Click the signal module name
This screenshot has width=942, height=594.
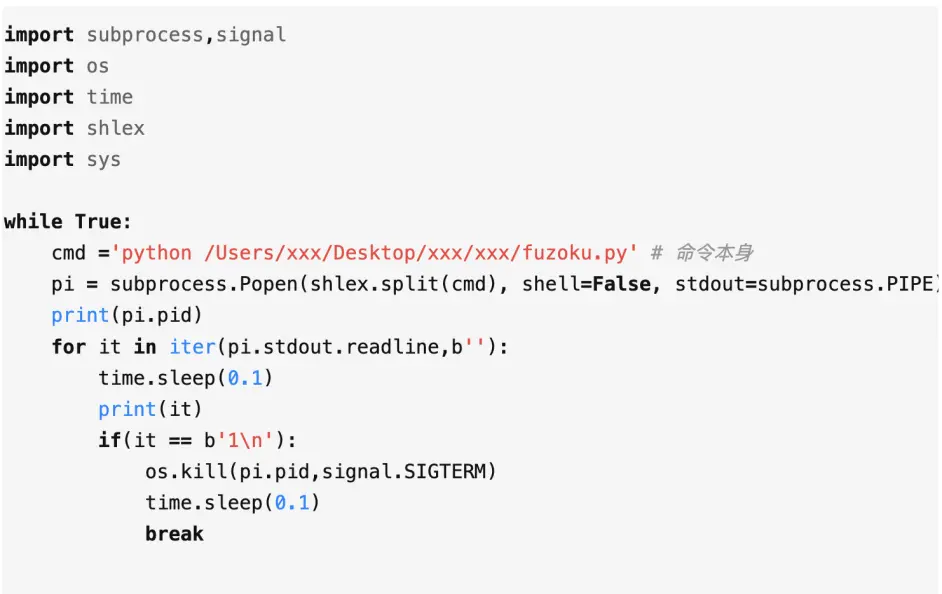coord(251,35)
